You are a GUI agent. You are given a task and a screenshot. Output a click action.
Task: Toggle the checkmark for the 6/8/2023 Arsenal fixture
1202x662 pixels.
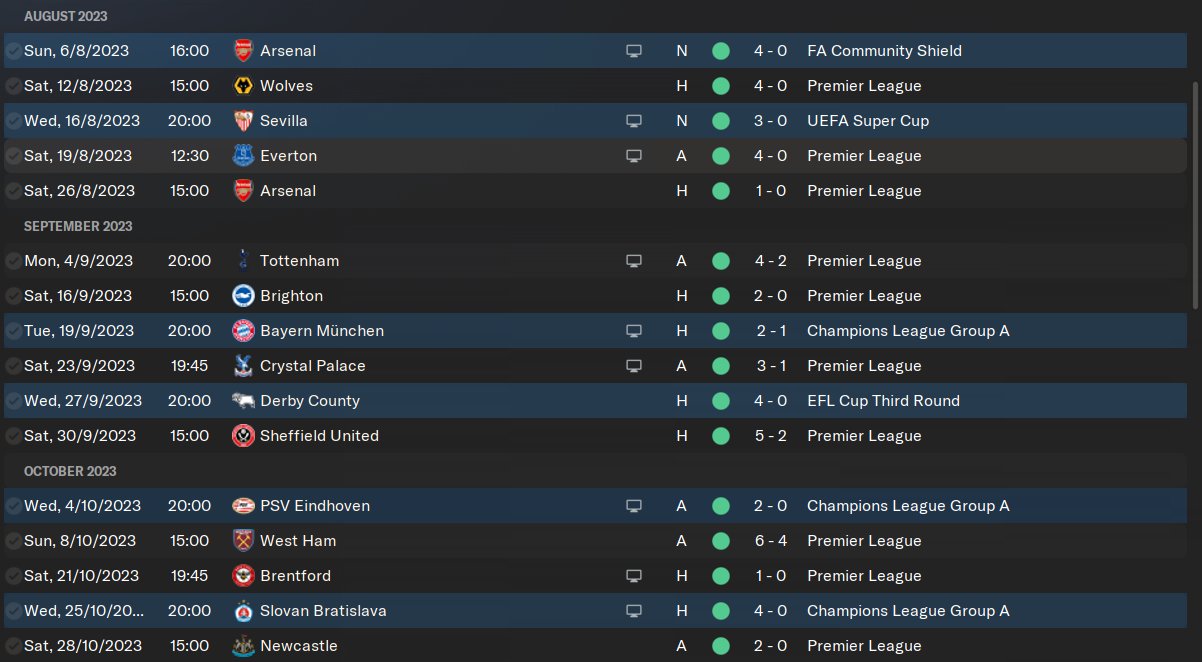(13, 51)
